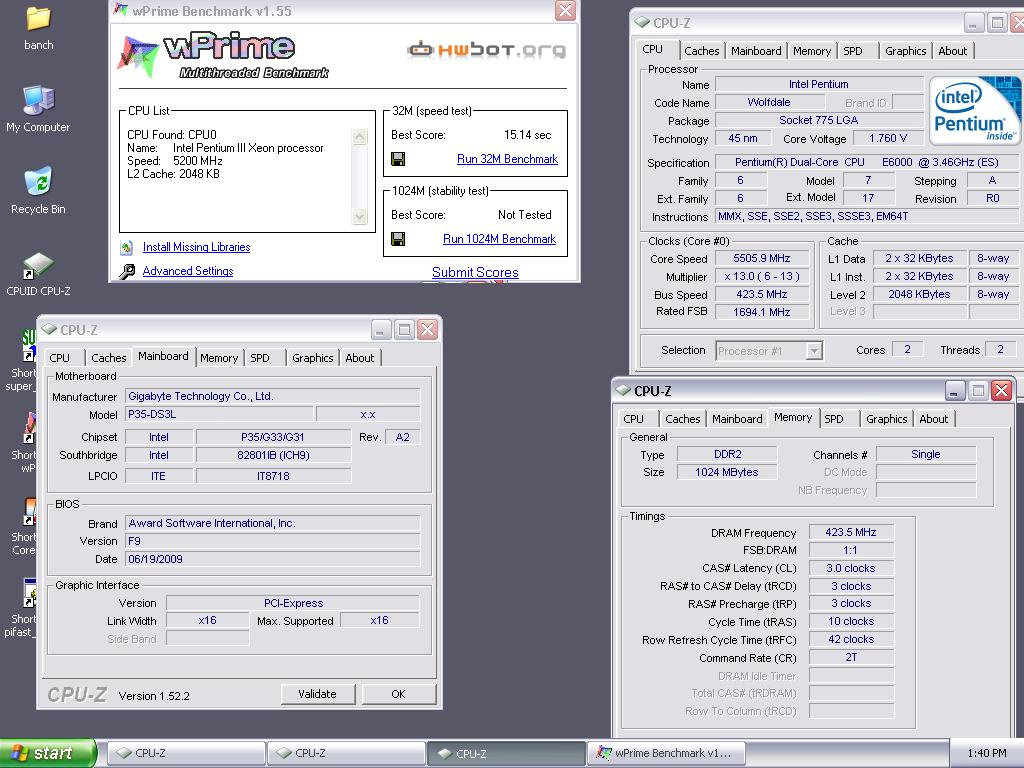Run the 32M Benchmark link
Viewport: 1024px width, 768px height.
point(507,159)
